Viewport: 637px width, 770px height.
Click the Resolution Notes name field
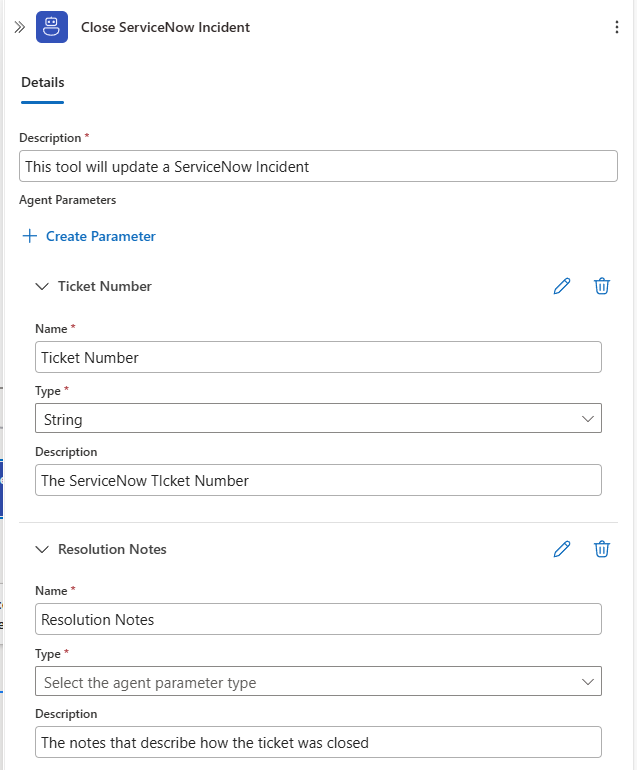point(318,619)
